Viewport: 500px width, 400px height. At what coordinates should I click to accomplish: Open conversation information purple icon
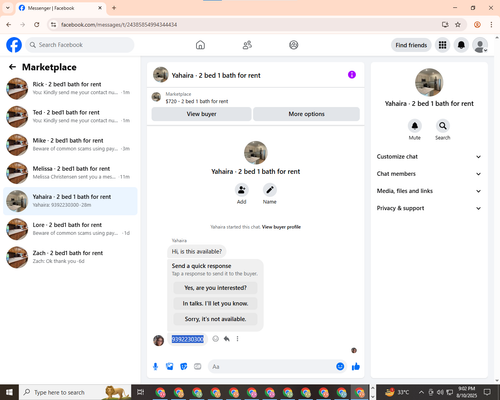pos(352,75)
